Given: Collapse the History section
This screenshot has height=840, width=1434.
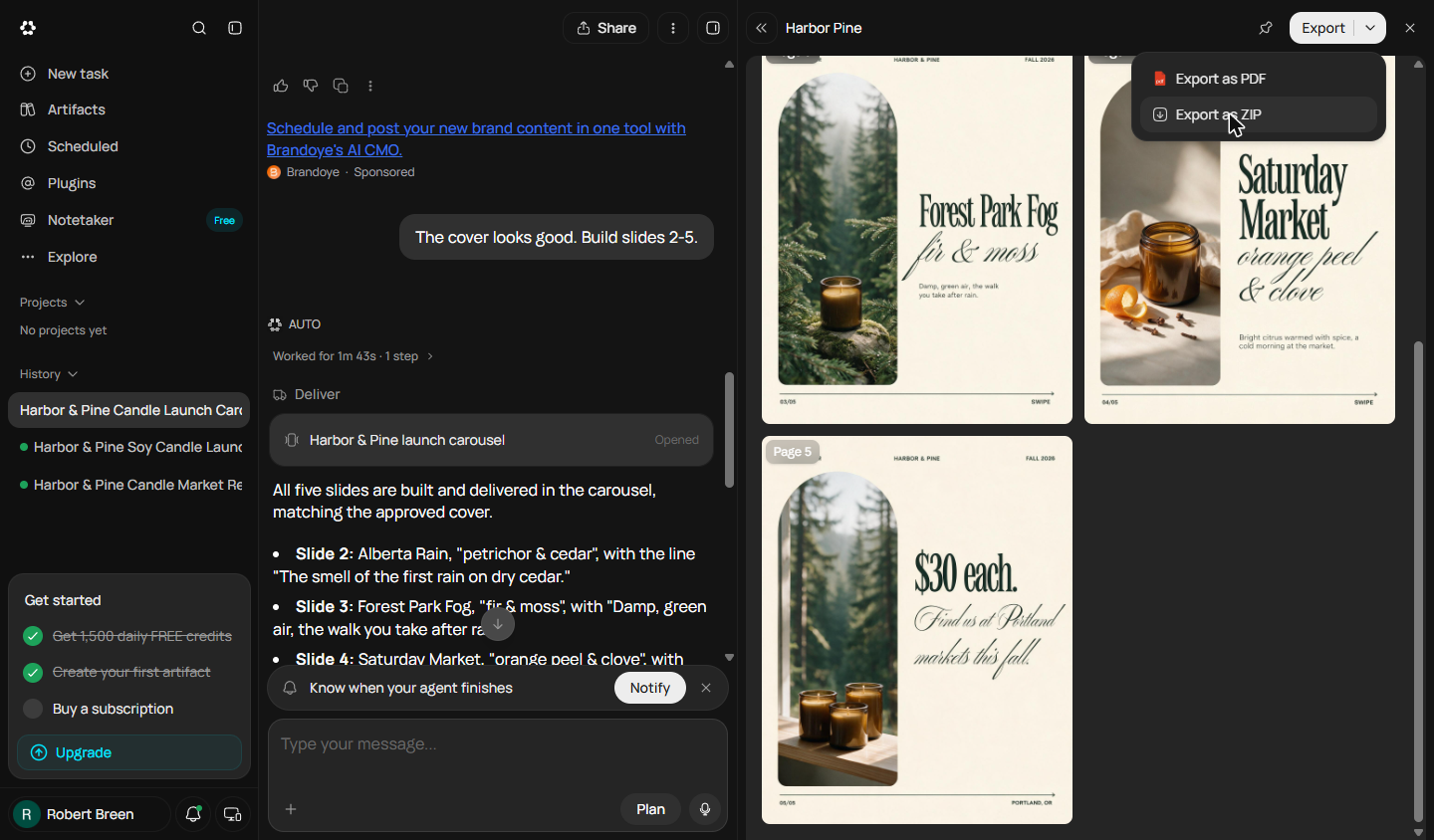Looking at the screenshot, I should coord(49,374).
